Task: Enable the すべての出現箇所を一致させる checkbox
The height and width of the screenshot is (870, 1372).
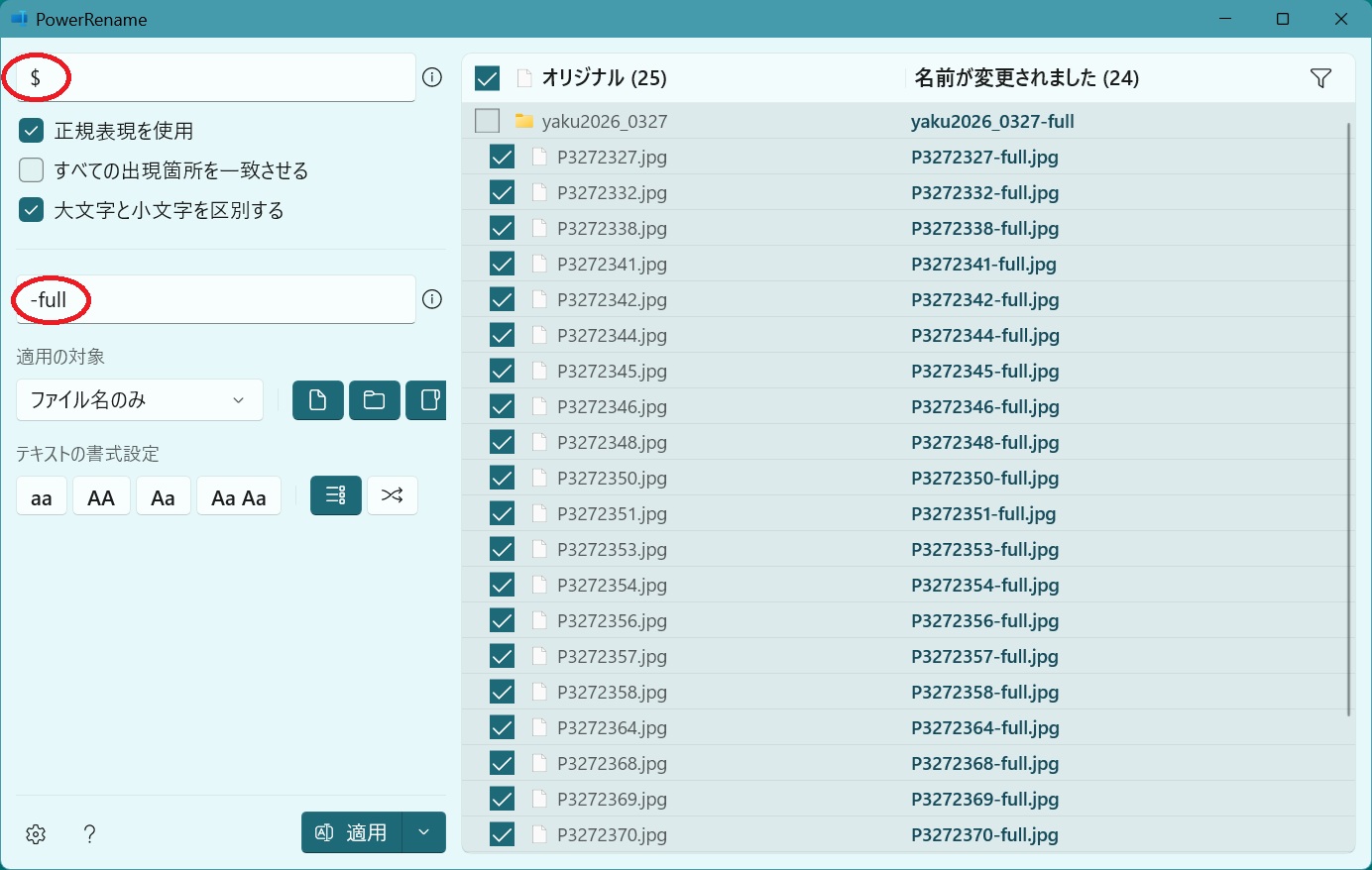Action: [x=32, y=170]
